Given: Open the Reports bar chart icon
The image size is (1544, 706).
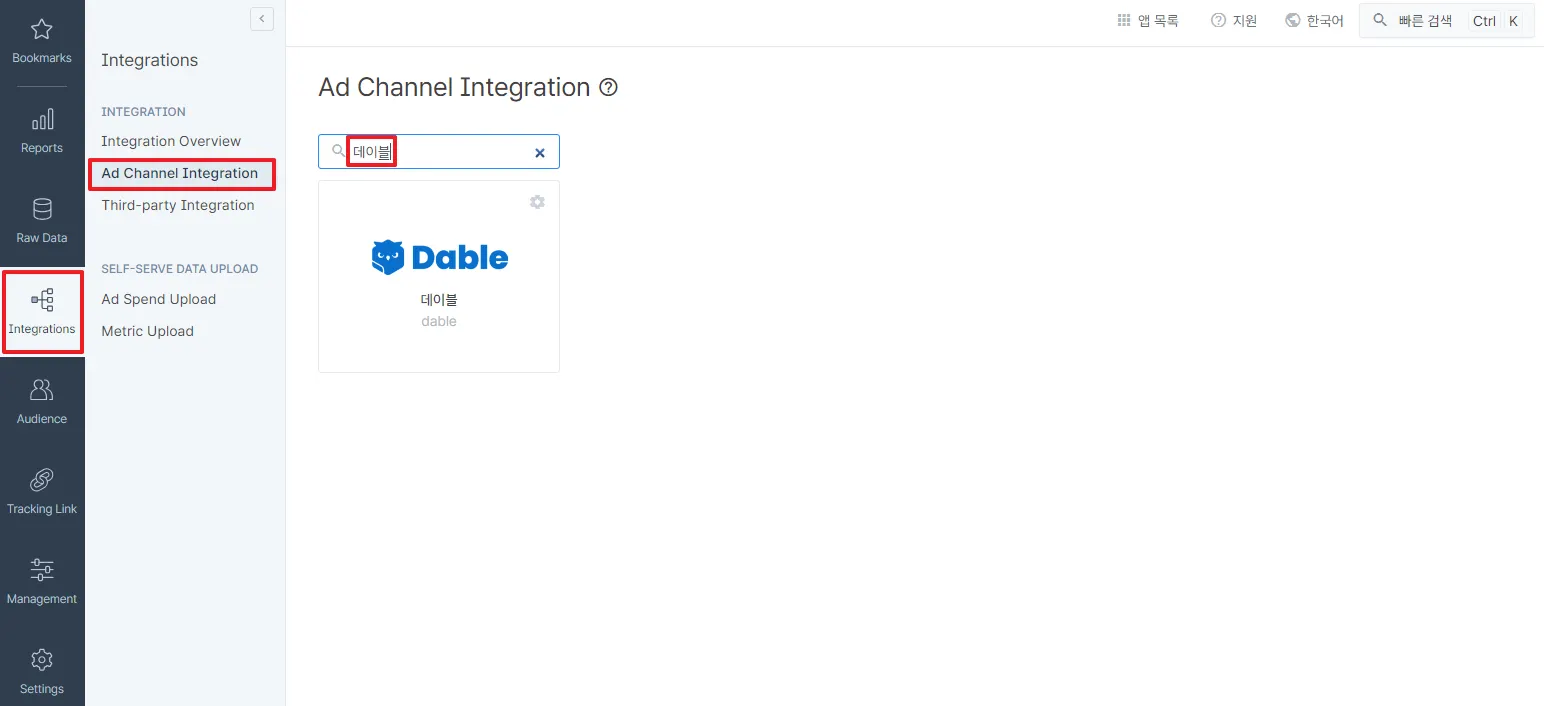Looking at the screenshot, I should click(x=42, y=121).
